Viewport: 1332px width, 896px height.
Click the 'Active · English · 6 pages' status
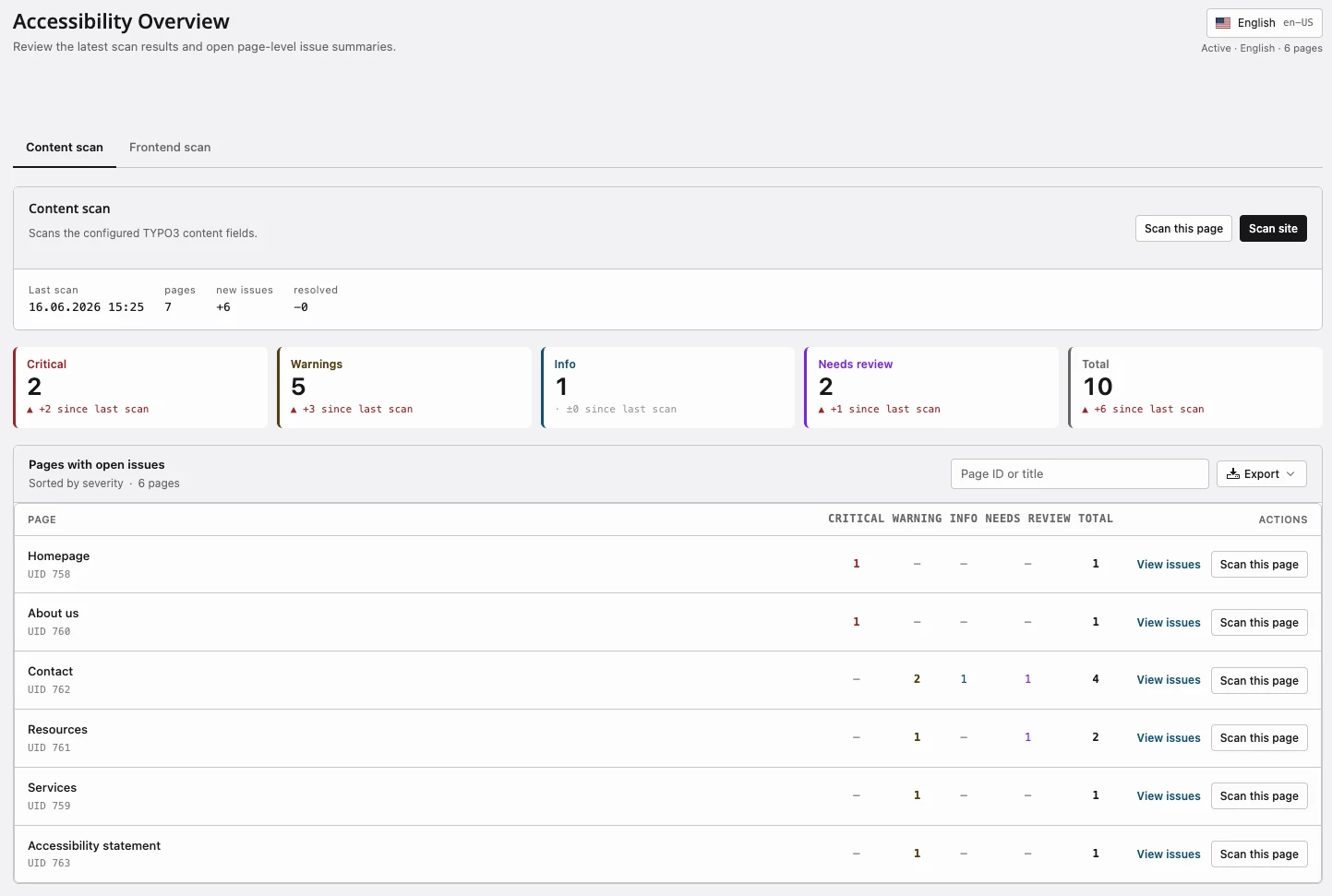point(1261,49)
